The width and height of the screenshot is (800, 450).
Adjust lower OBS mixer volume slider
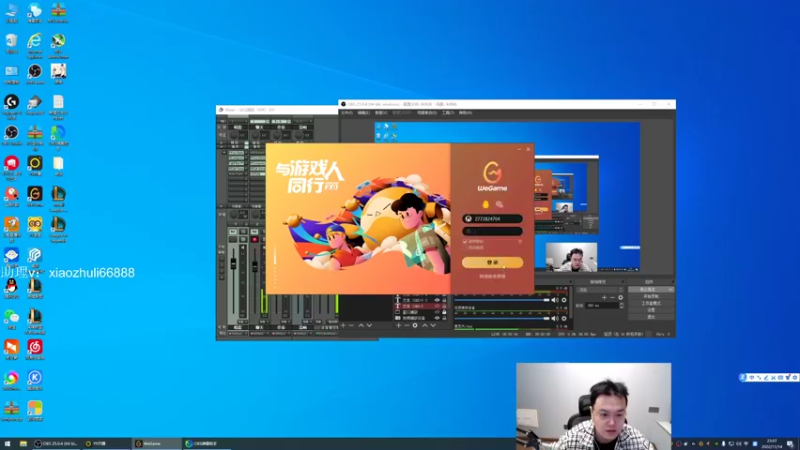[502, 318]
